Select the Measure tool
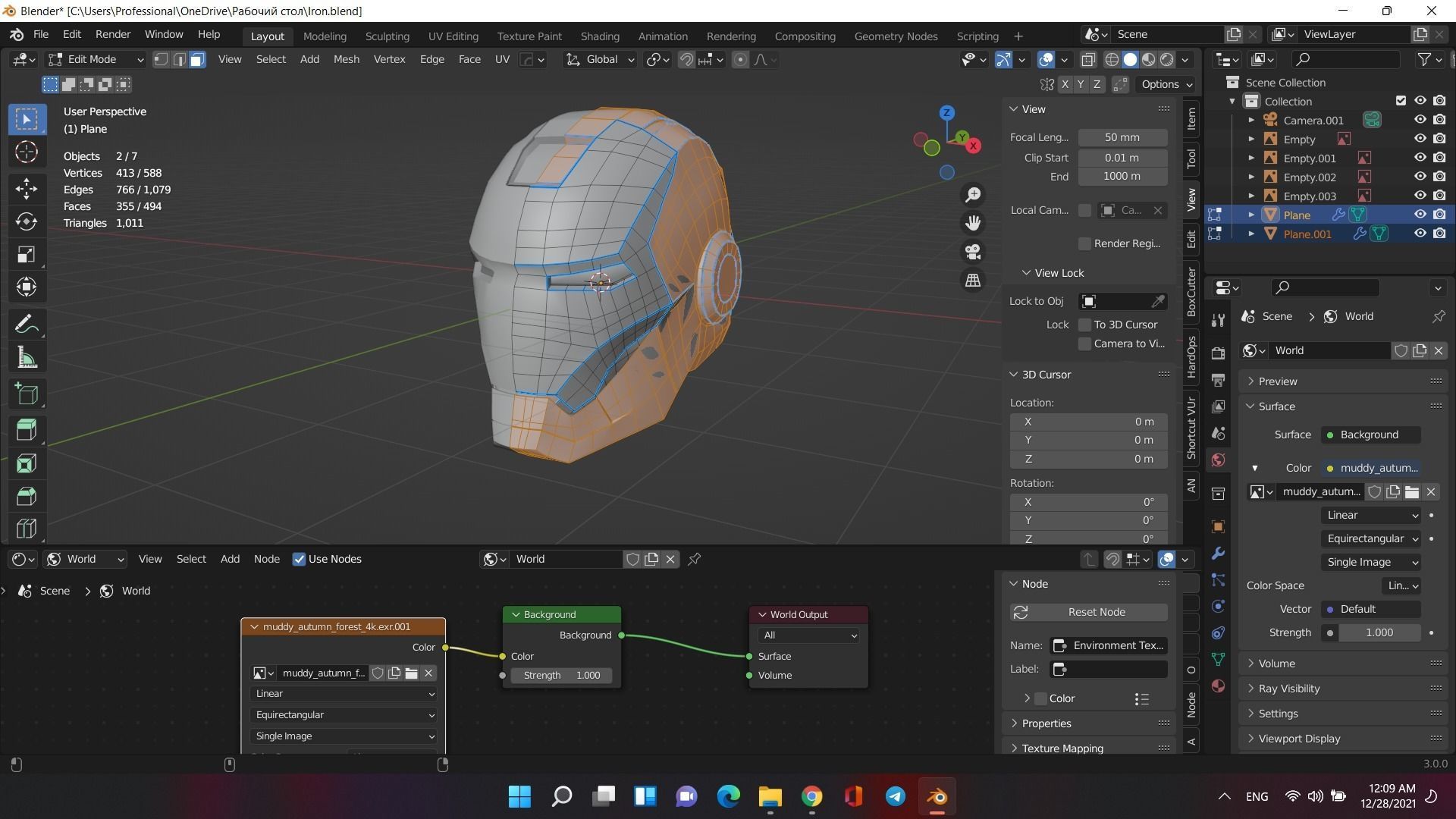1456x819 pixels. click(x=27, y=359)
